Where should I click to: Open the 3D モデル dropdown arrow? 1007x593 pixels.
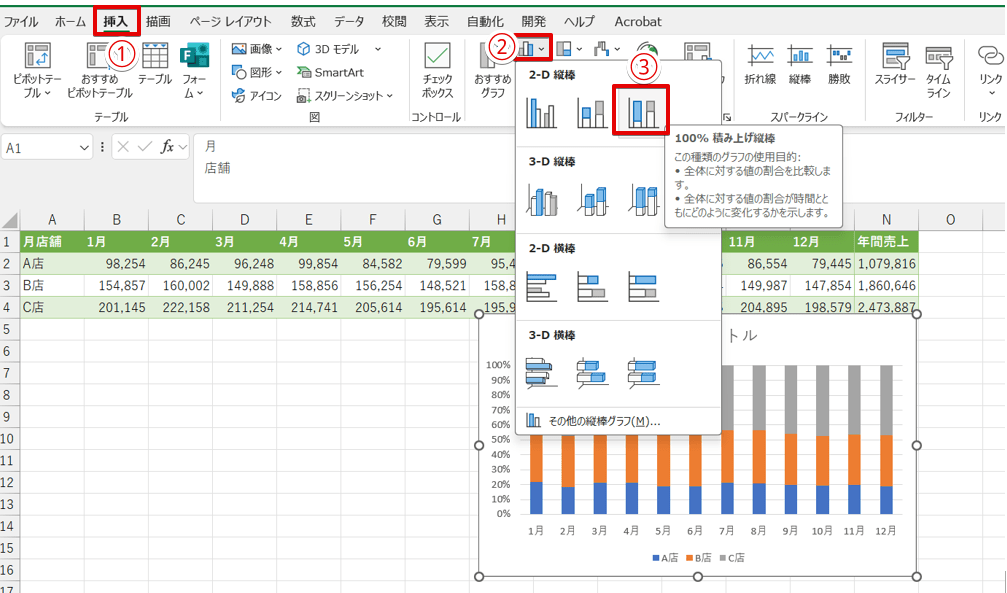click(x=378, y=49)
